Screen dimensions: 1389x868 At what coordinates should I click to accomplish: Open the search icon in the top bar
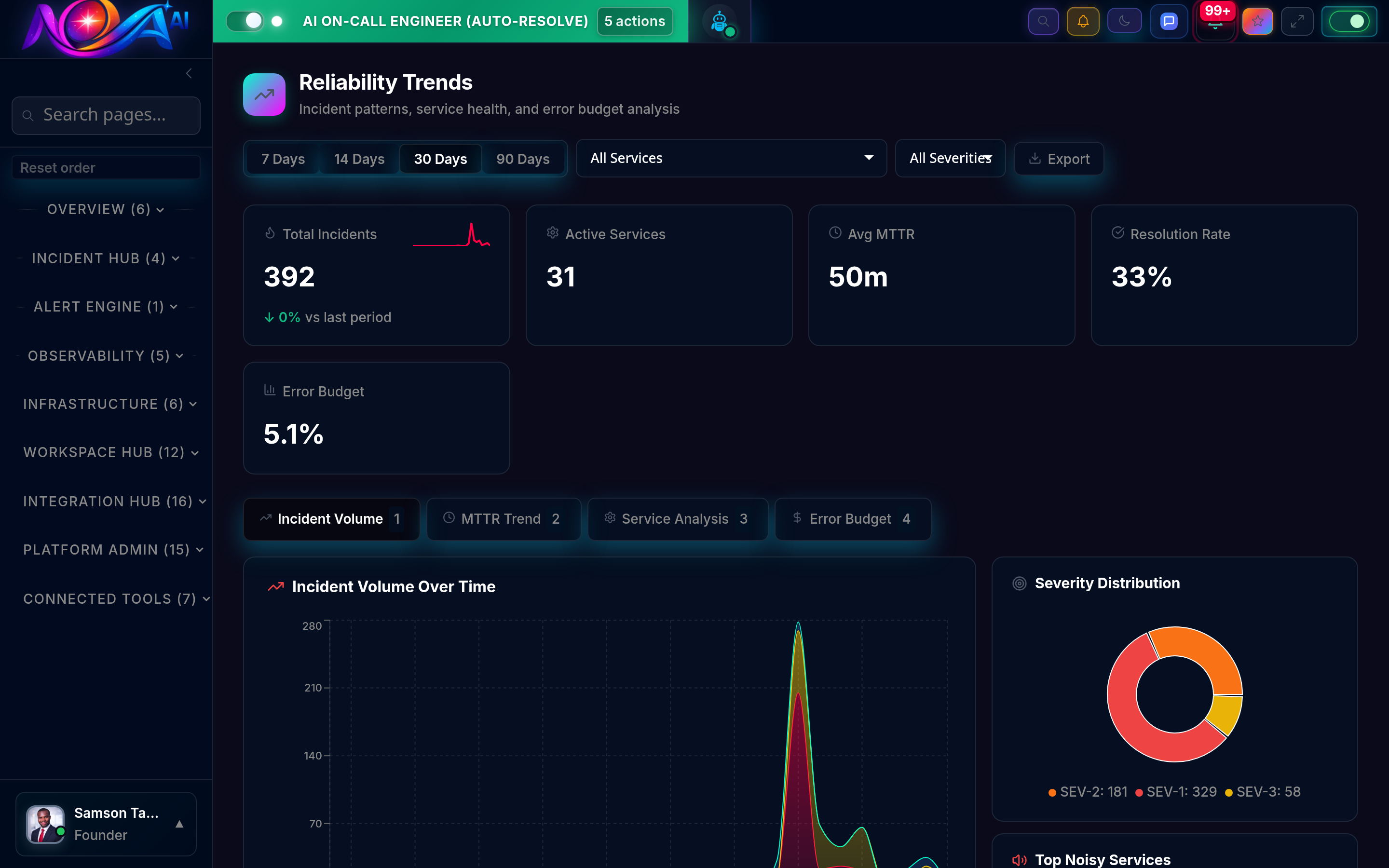(1043, 21)
